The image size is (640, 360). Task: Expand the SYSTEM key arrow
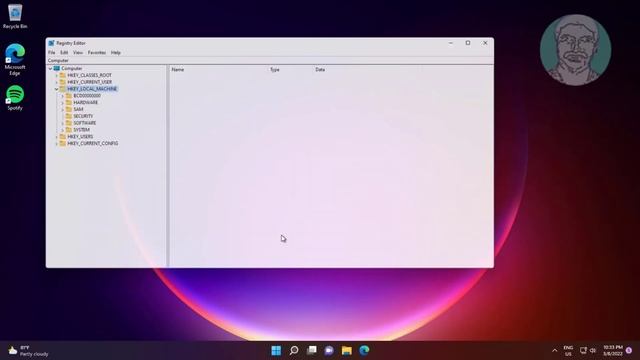click(63, 130)
